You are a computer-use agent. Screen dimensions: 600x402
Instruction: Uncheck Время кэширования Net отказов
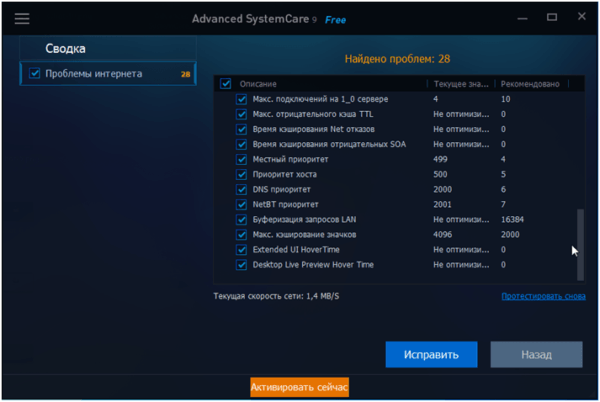click(241, 129)
